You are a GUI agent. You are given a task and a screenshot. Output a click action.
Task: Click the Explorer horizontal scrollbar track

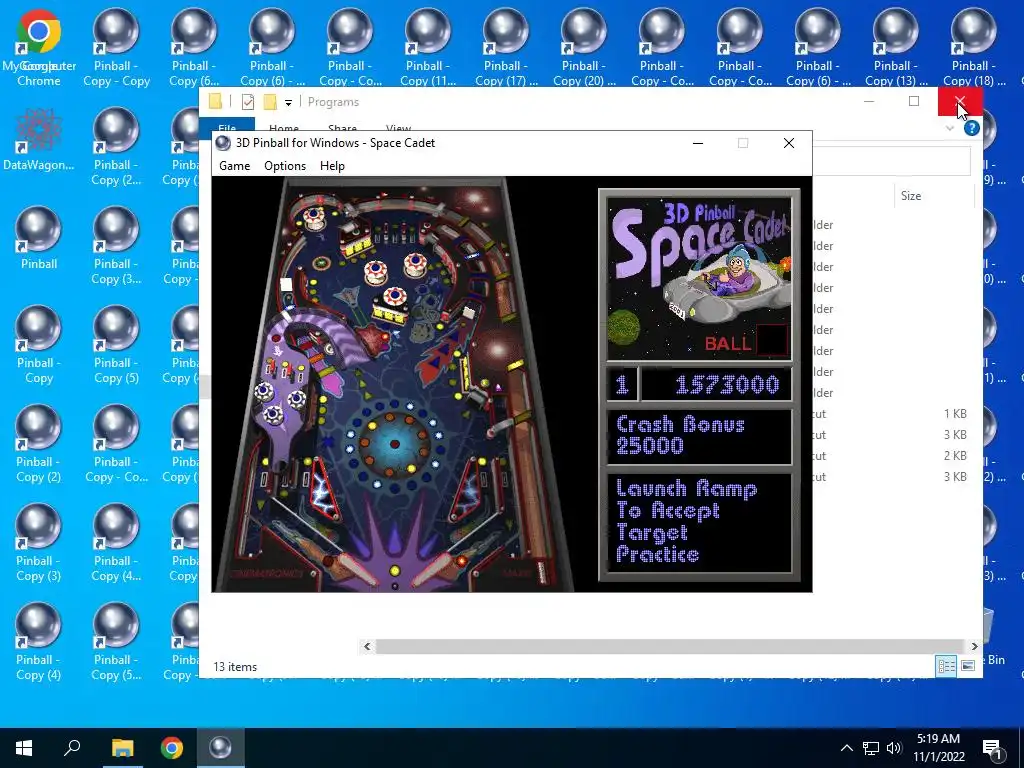[670, 646]
